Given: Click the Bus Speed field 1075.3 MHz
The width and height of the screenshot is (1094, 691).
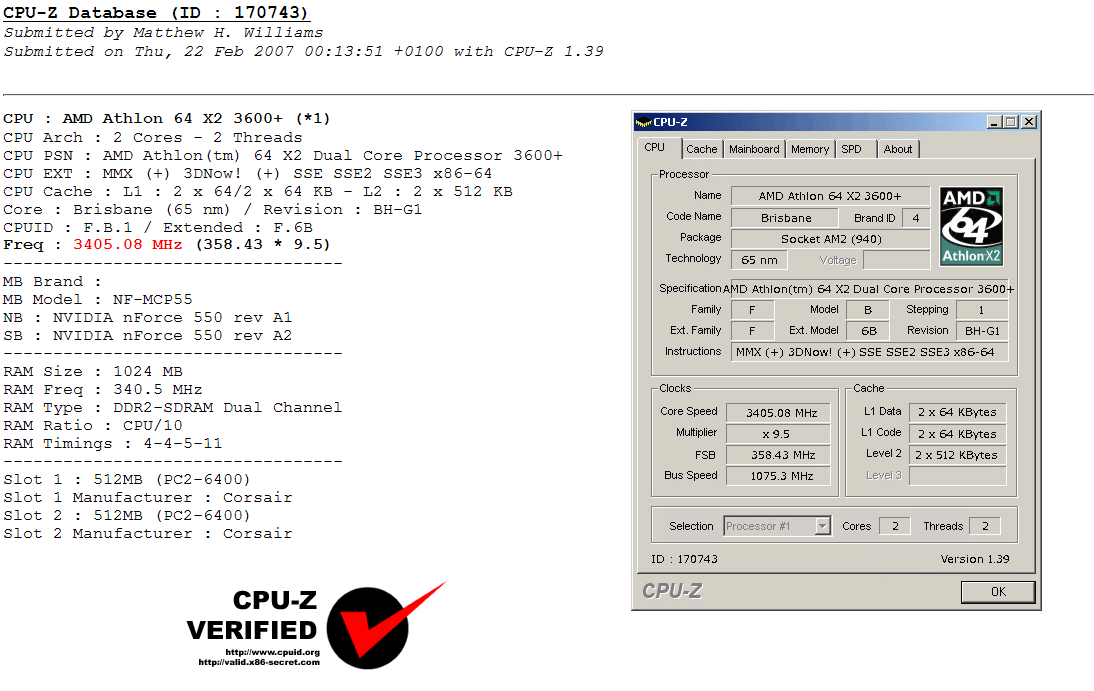Looking at the screenshot, I should click(779, 475).
